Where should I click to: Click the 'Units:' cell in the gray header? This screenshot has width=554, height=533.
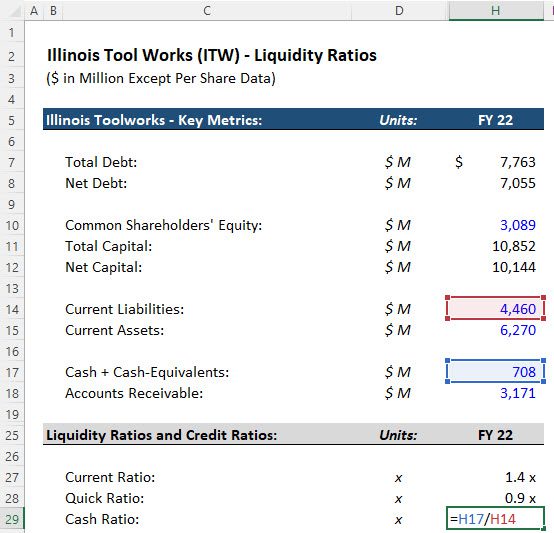[x=398, y=435]
